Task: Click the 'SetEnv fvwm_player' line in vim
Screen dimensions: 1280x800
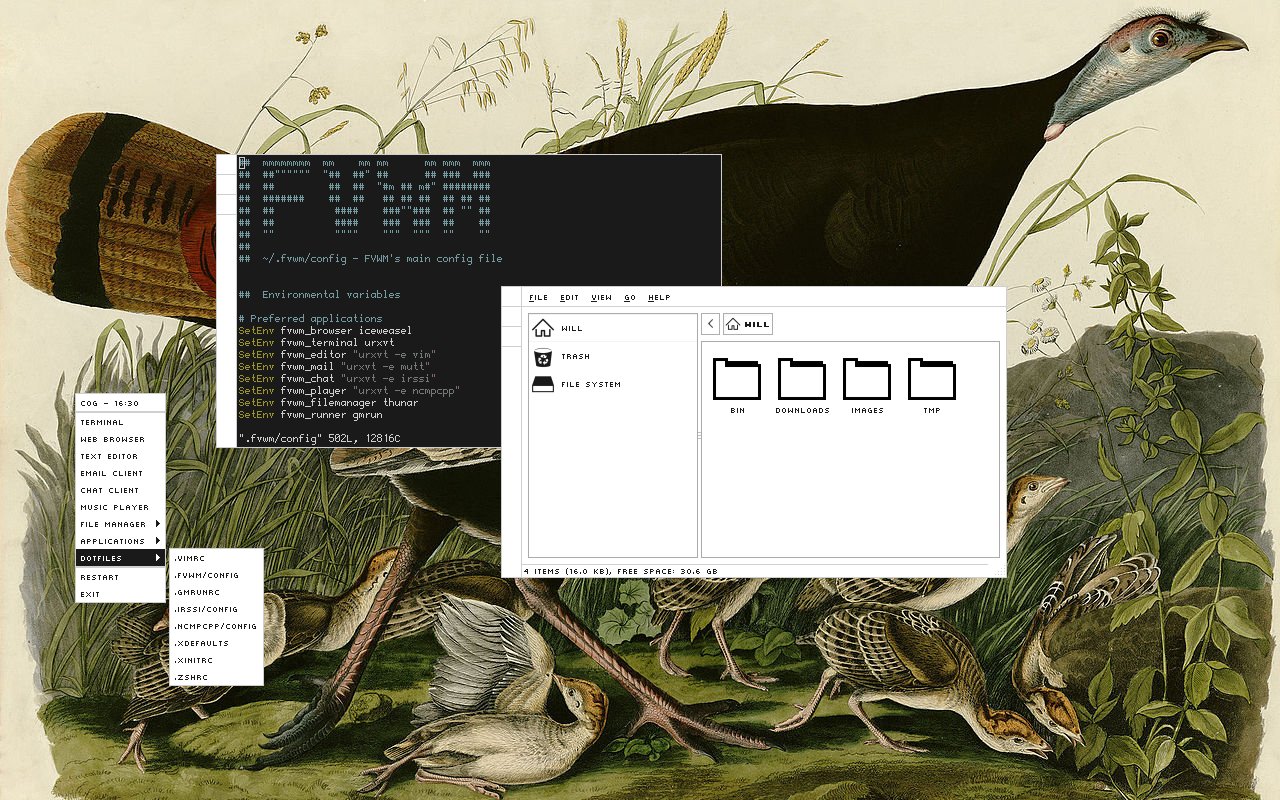Action: [349, 390]
